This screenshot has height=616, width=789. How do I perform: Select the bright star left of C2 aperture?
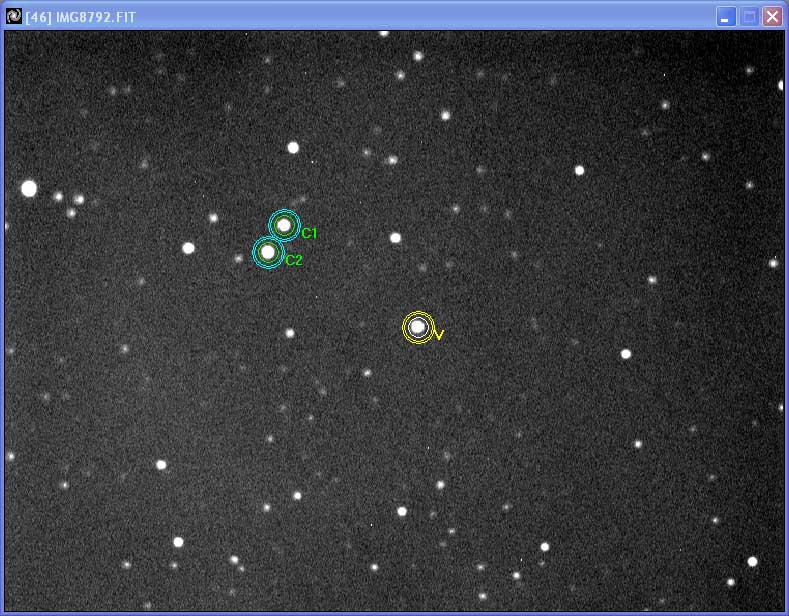point(188,248)
